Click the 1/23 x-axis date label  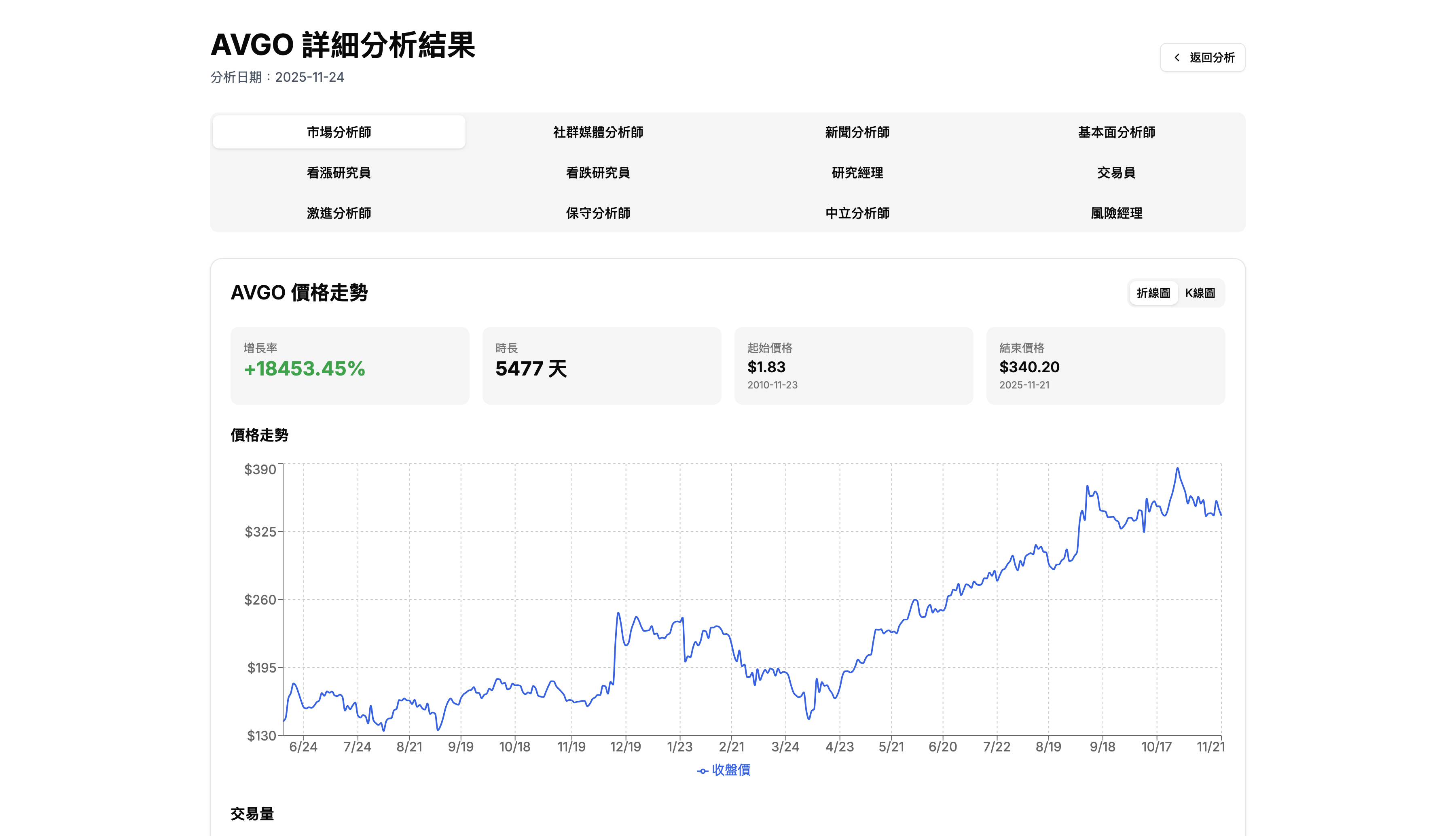click(679, 747)
